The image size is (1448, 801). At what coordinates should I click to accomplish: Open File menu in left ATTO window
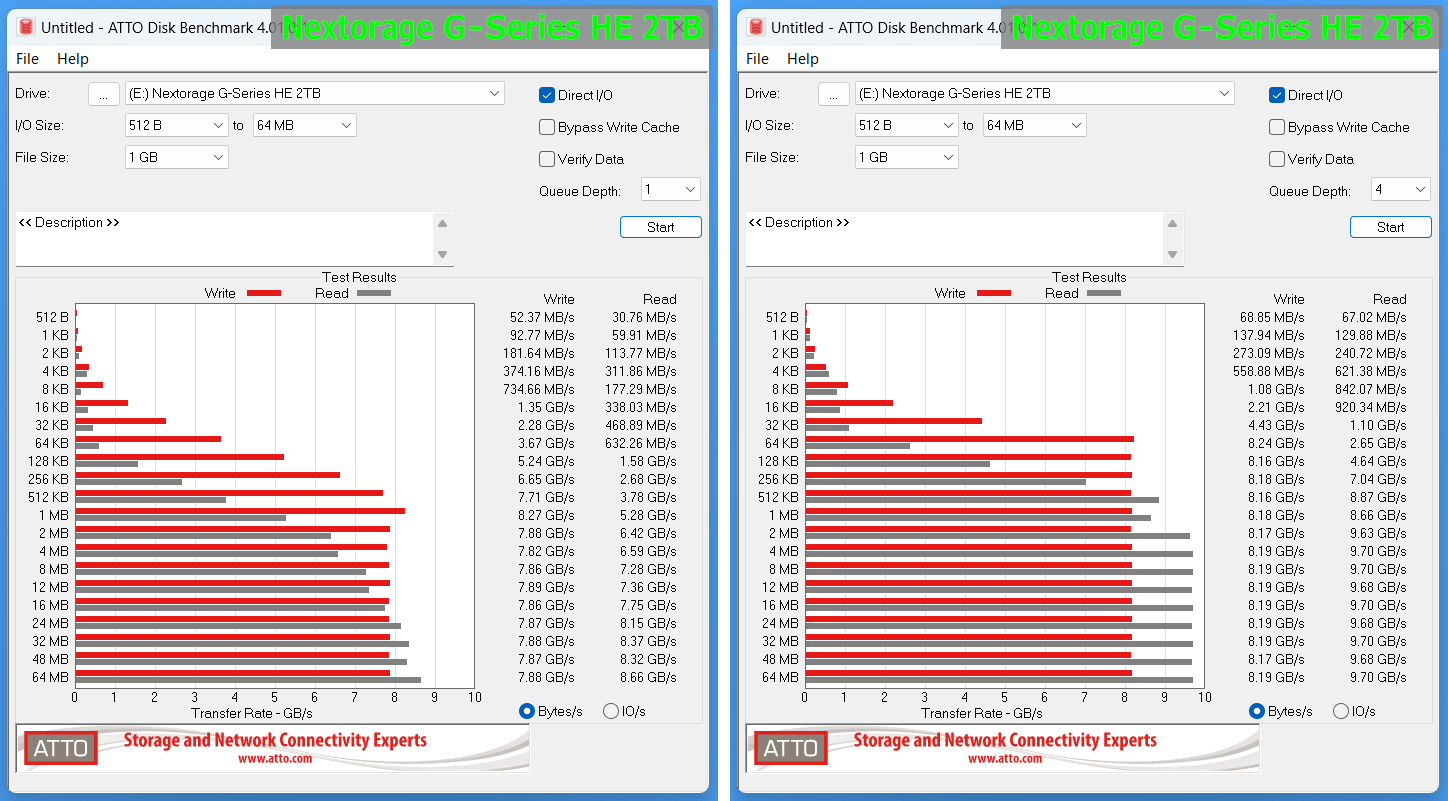pyautogui.click(x=27, y=59)
